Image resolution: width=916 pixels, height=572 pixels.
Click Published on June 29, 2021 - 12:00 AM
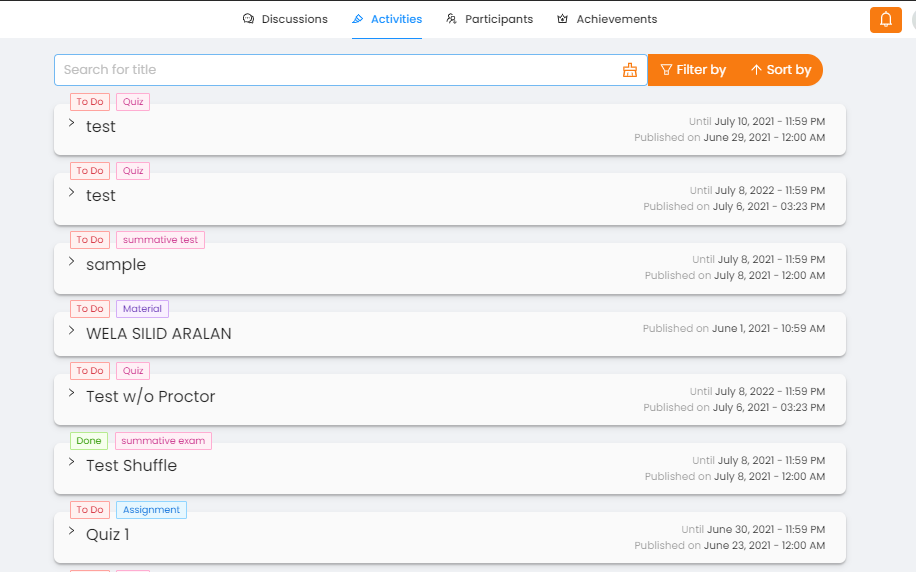coord(730,137)
